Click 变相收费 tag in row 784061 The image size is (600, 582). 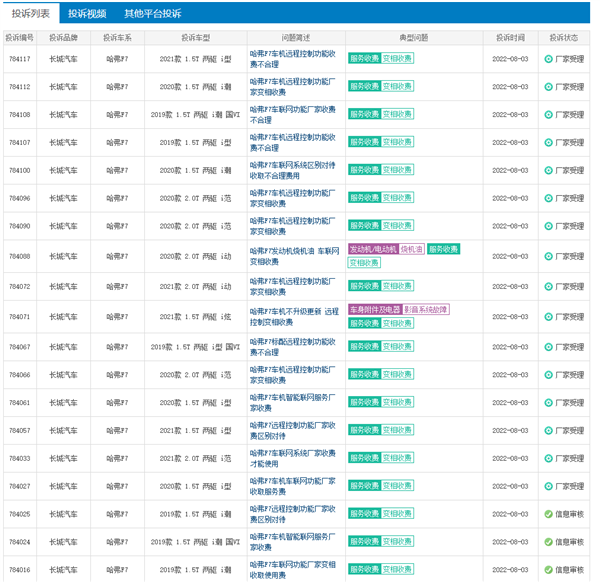pos(397,403)
